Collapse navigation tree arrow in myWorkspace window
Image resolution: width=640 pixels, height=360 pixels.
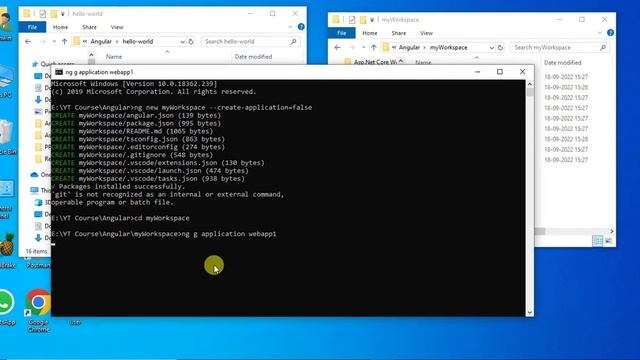coord(401,62)
